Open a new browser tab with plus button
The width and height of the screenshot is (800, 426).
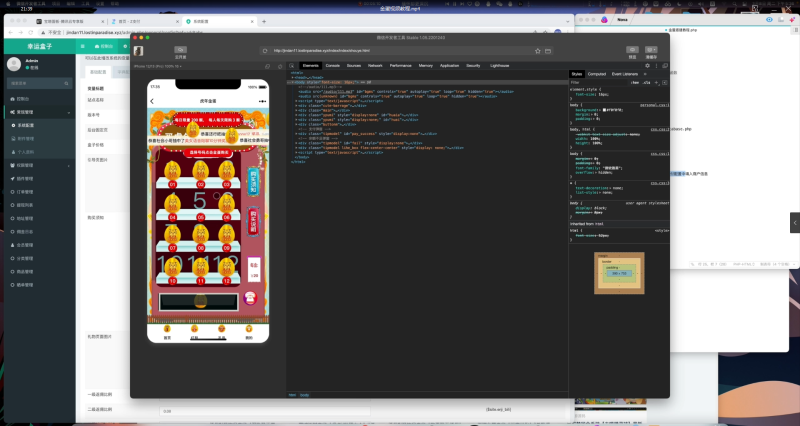pos(264,21)
